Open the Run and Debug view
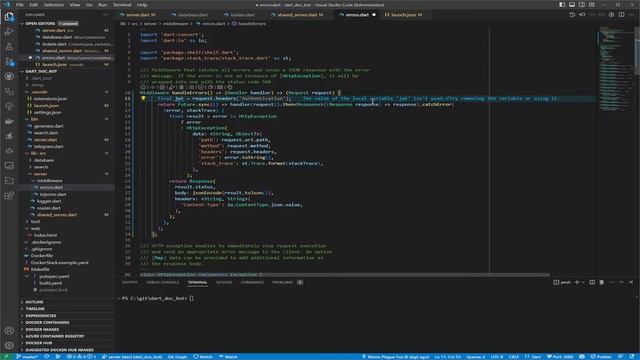 (x=9, y=32)
